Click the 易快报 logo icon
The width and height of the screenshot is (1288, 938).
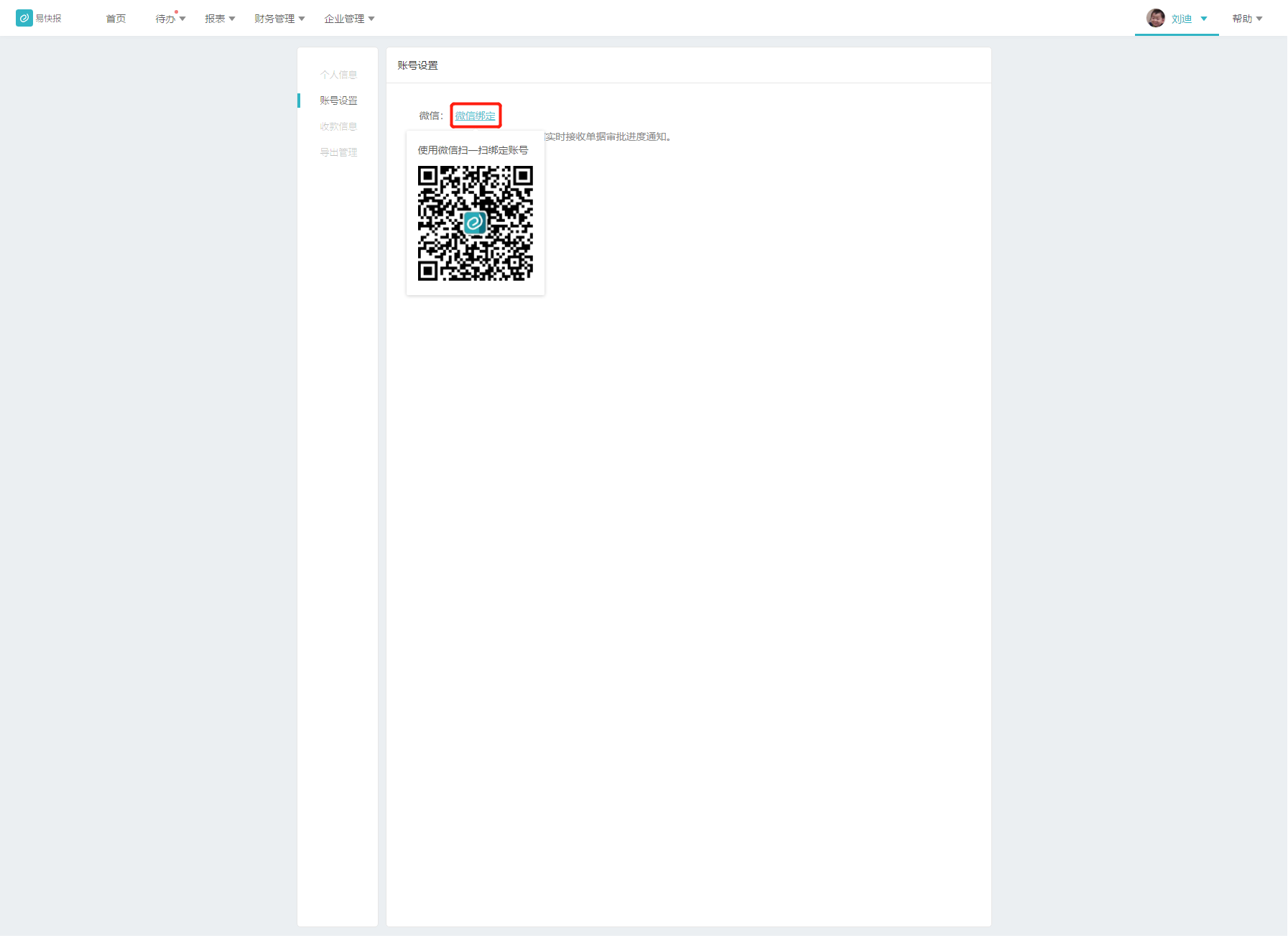click(x=24, y=18)
